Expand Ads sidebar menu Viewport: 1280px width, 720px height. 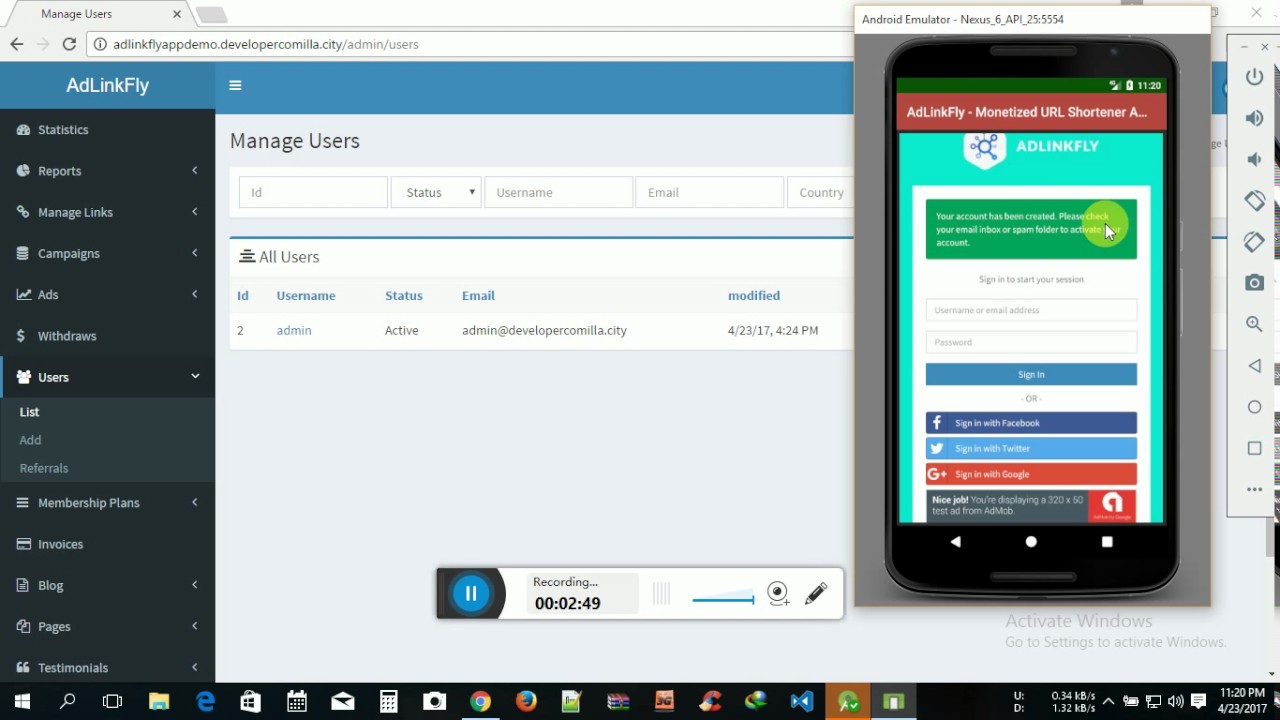(107, 295)
